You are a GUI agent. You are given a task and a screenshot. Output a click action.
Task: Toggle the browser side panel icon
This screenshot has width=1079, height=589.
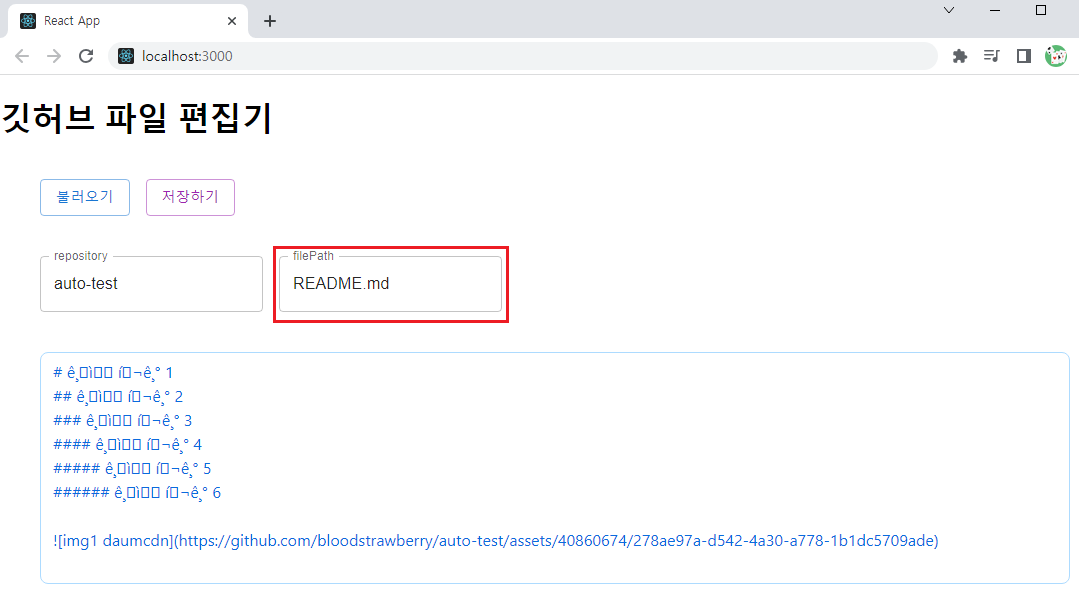(1024, 56)
